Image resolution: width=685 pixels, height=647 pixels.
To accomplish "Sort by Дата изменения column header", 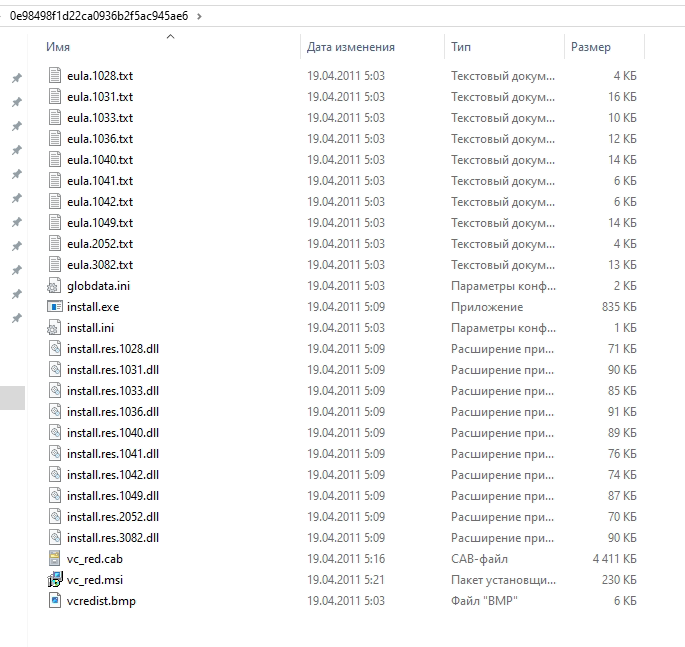I will [350, 47].
